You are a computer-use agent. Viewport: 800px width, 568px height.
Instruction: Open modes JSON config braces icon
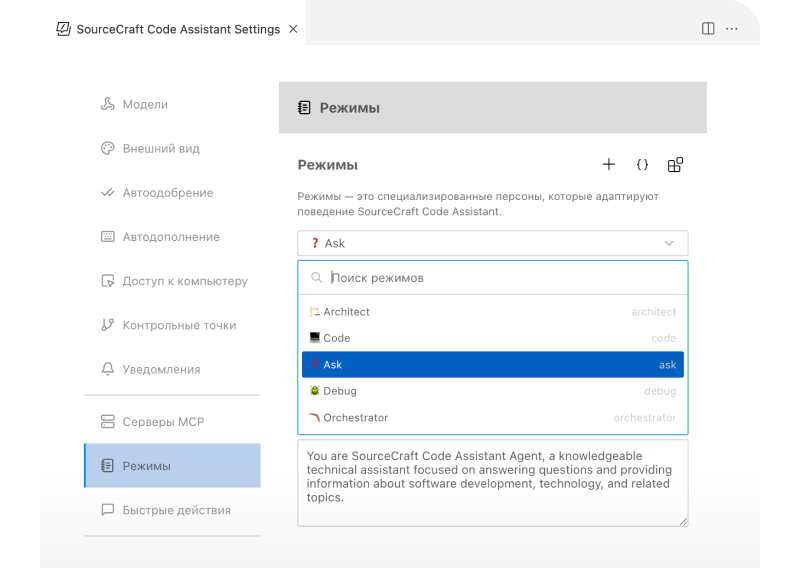642,165
